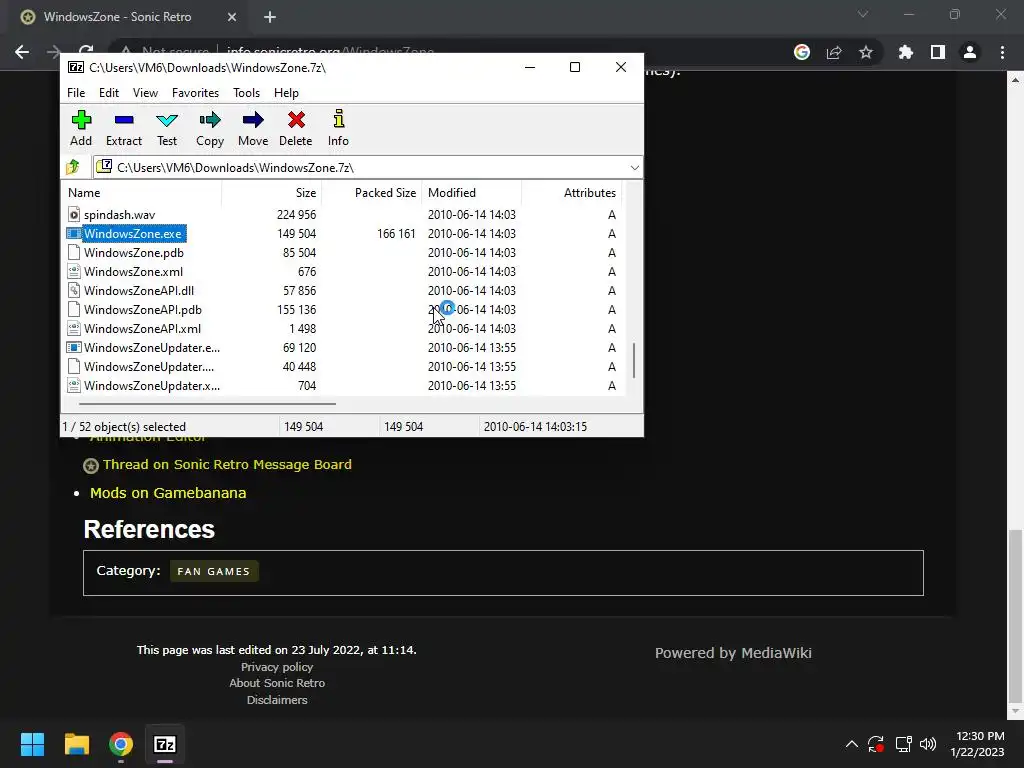
Task: Open the Disclaimers link
Action: pos(277,700)
